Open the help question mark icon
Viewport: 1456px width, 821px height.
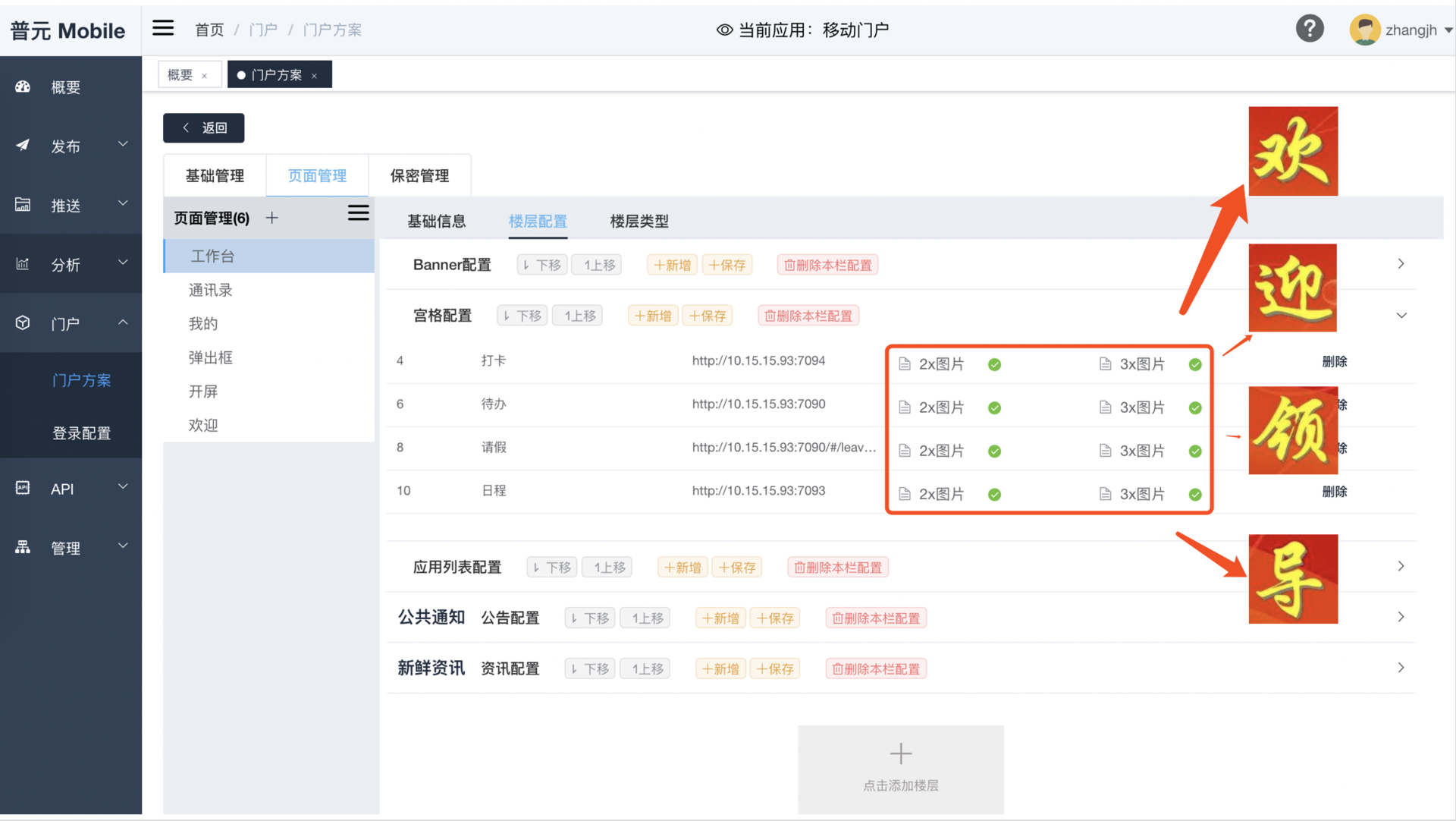click(x=1309, y=29)
